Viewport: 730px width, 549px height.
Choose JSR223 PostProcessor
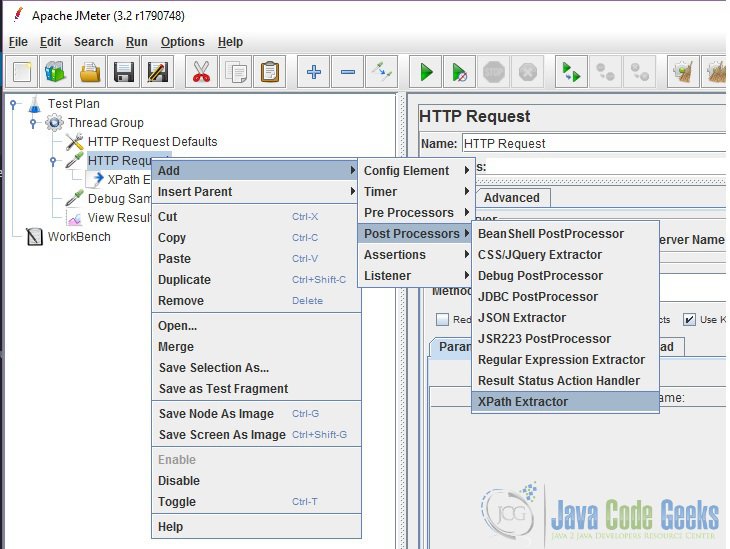click(x=566, y=339)
